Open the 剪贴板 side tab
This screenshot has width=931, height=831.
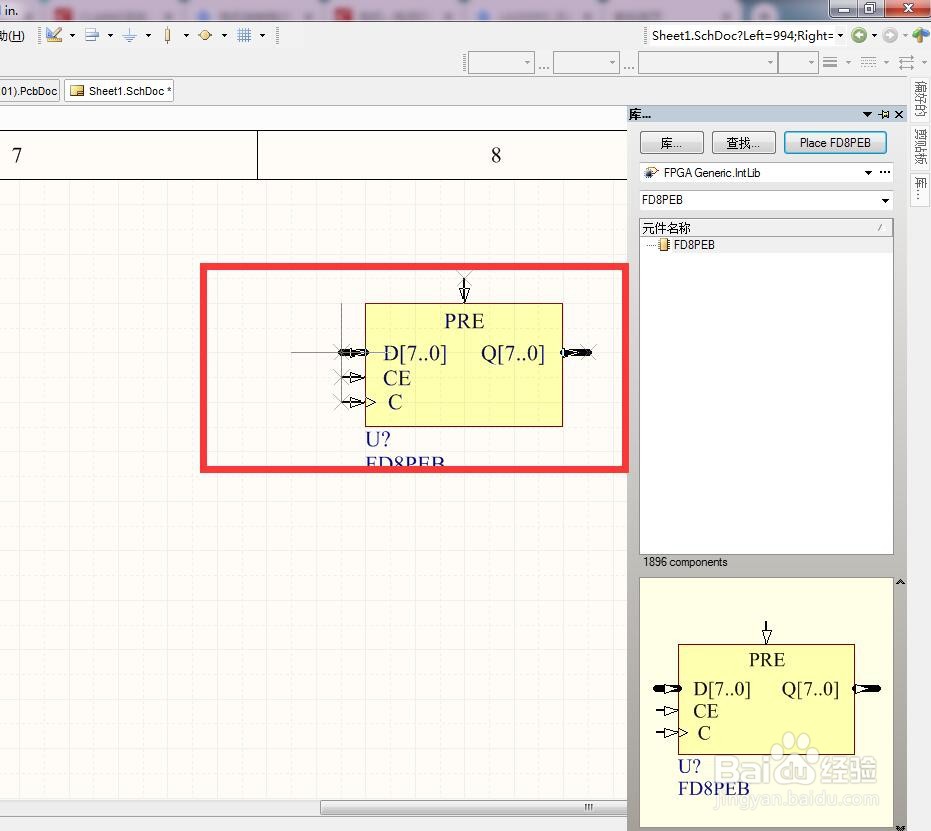(x=920, y=146)
